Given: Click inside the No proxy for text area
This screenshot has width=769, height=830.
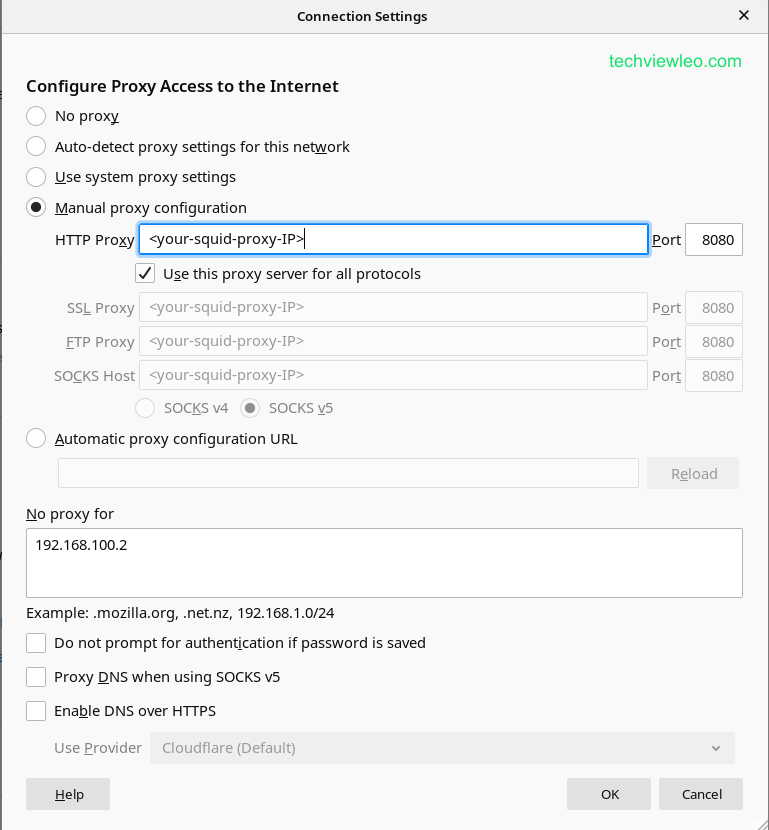Looking at the screenshot, I should pyautogui.click(x=384, y=562).
